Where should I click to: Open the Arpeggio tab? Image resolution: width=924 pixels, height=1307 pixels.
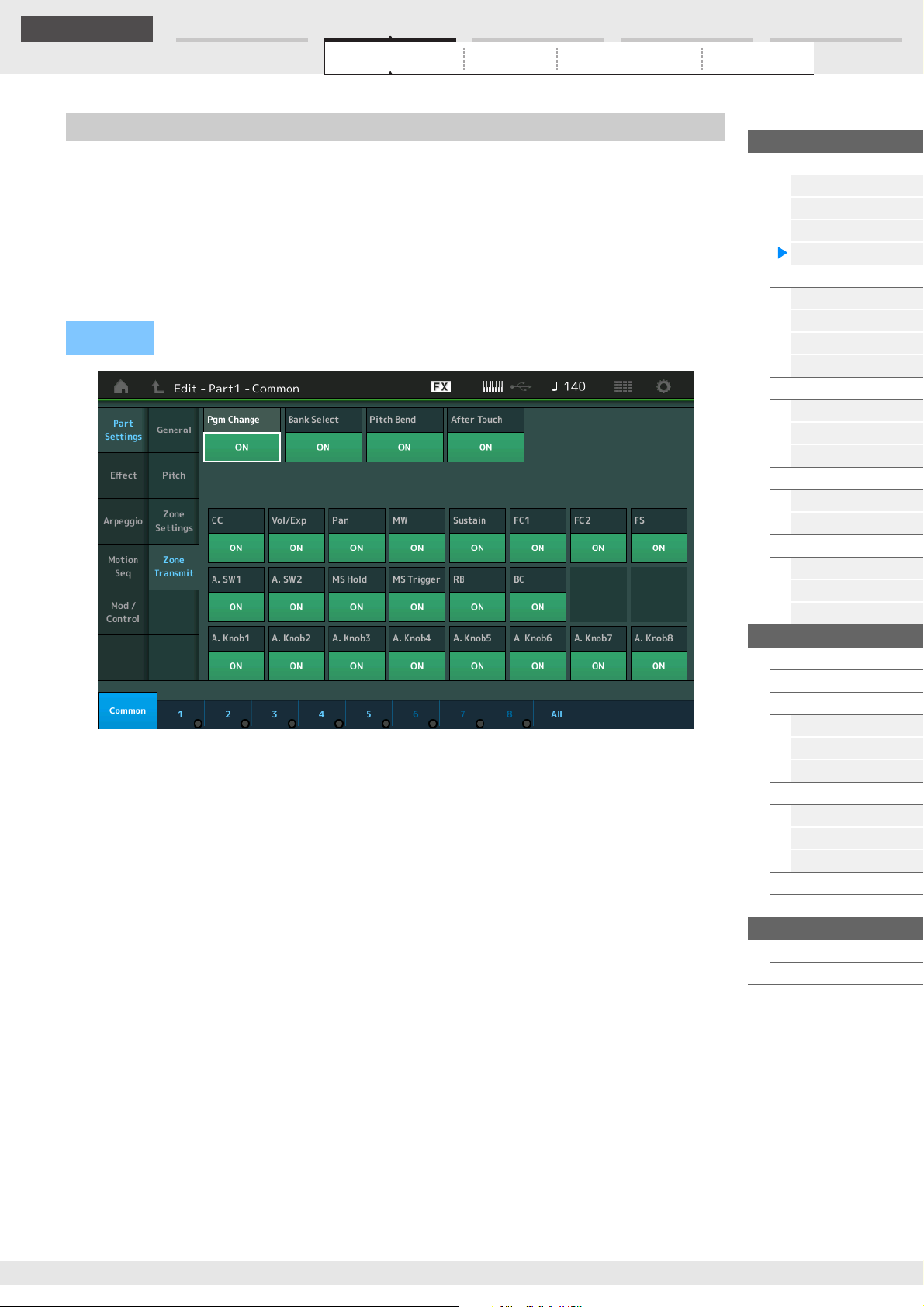(x=123, y=521)
